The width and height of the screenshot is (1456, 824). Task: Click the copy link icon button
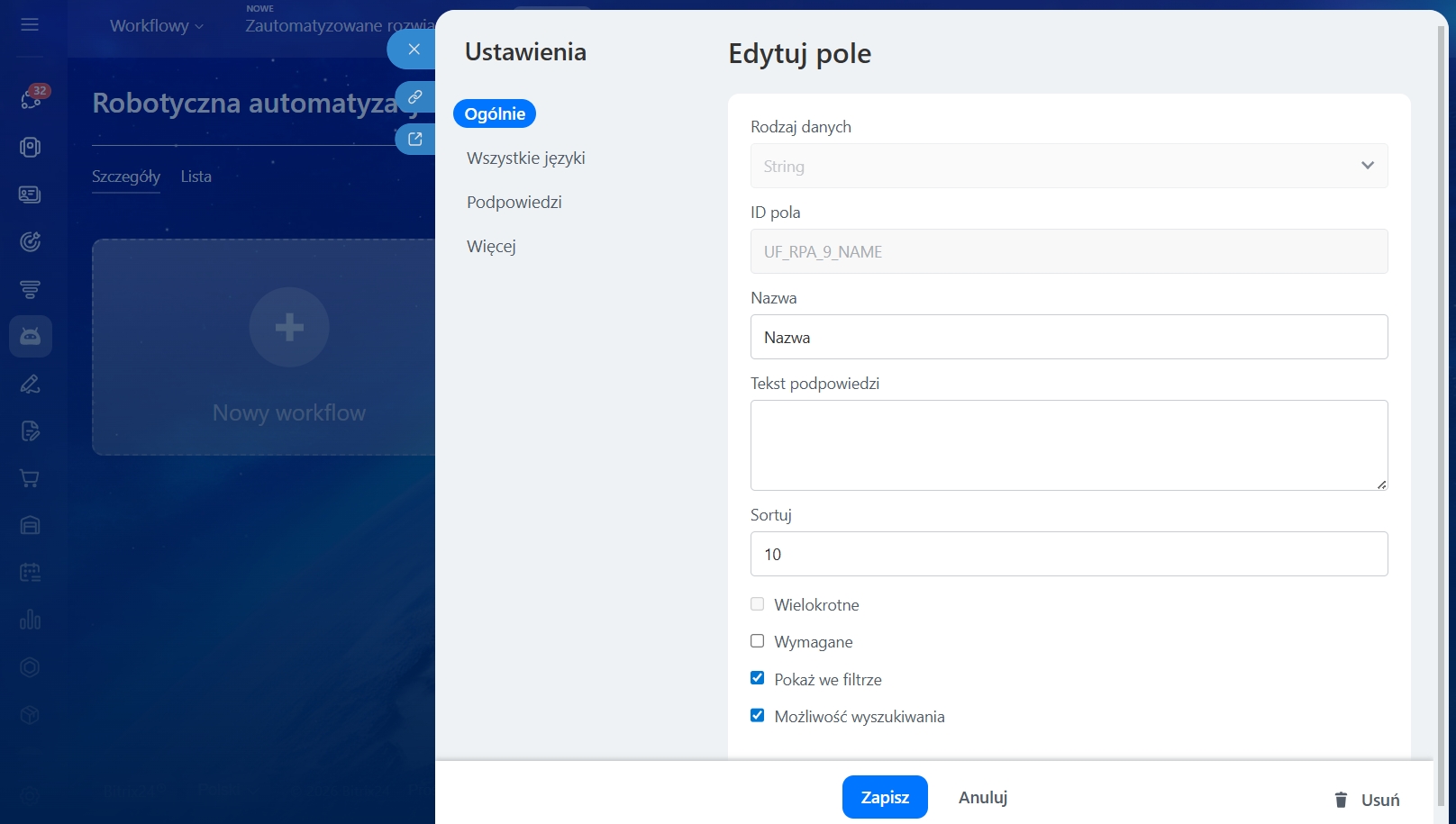[x=414, y=96]
